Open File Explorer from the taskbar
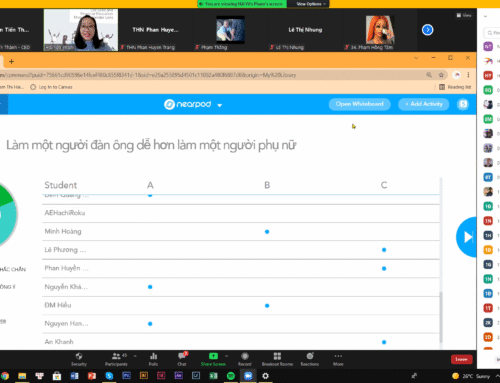The height and width of the screenshot is (383, 500). [22, 376]
